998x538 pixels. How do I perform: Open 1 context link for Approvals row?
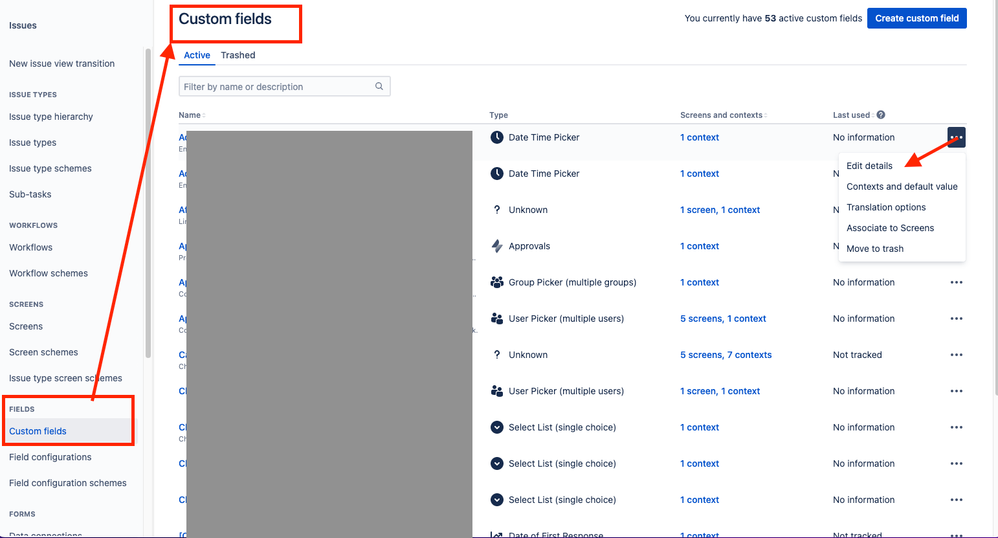pyautogui.click(x=699, y=246)
